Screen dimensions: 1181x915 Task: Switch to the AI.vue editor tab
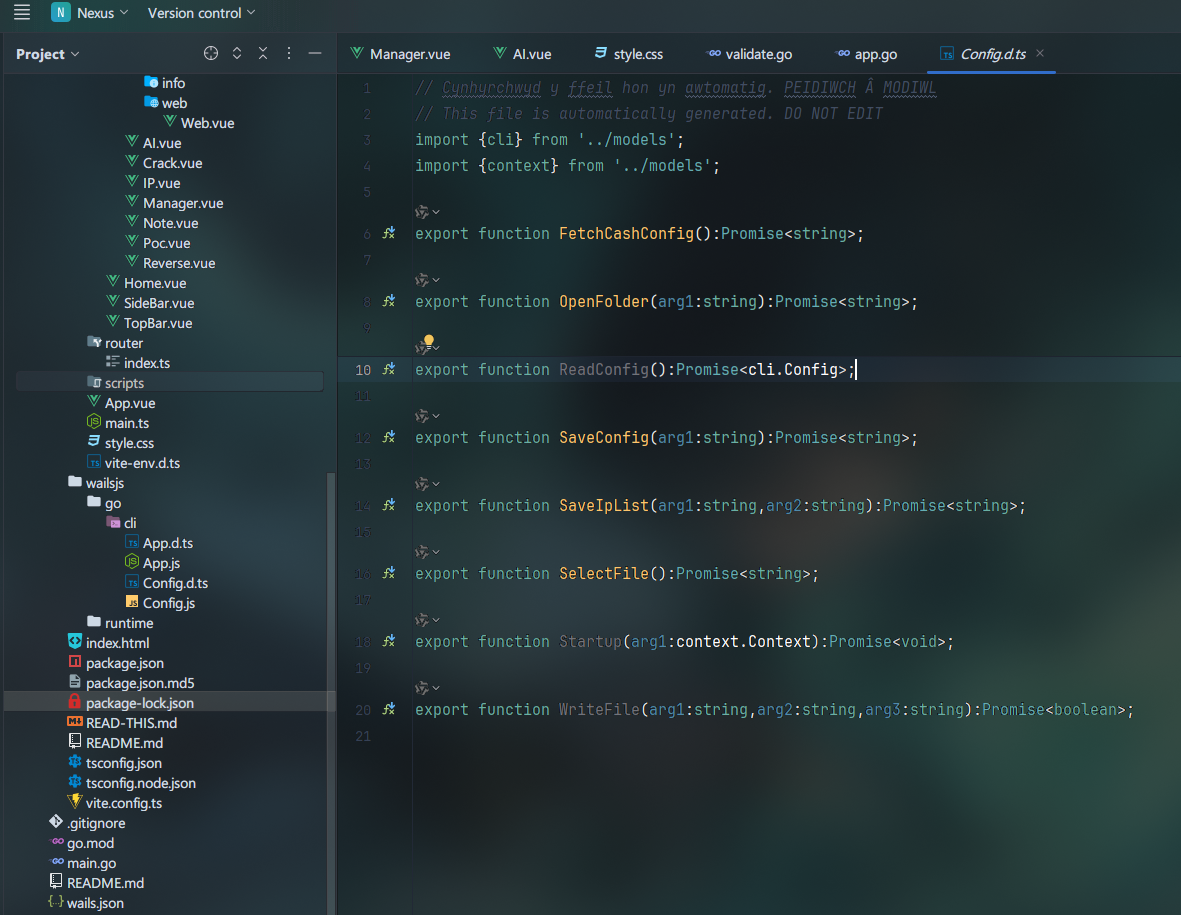coord(522,54)
